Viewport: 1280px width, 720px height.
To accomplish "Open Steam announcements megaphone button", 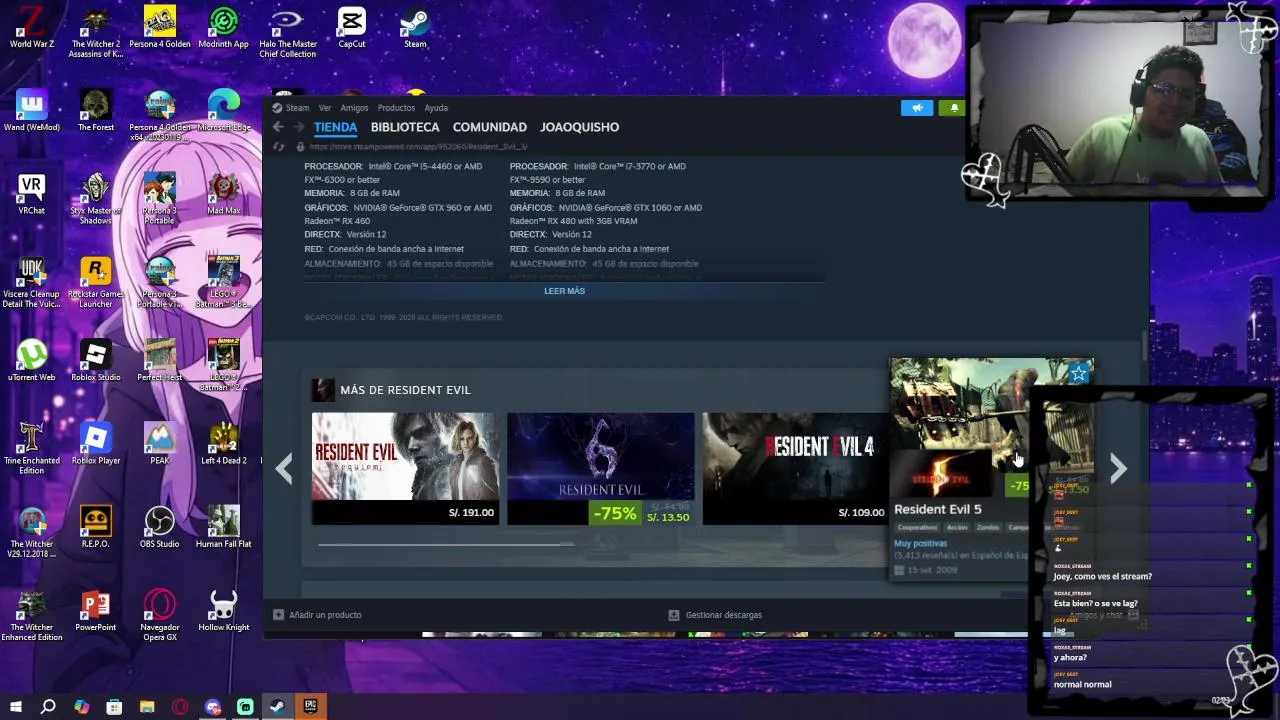I will 917,108.
